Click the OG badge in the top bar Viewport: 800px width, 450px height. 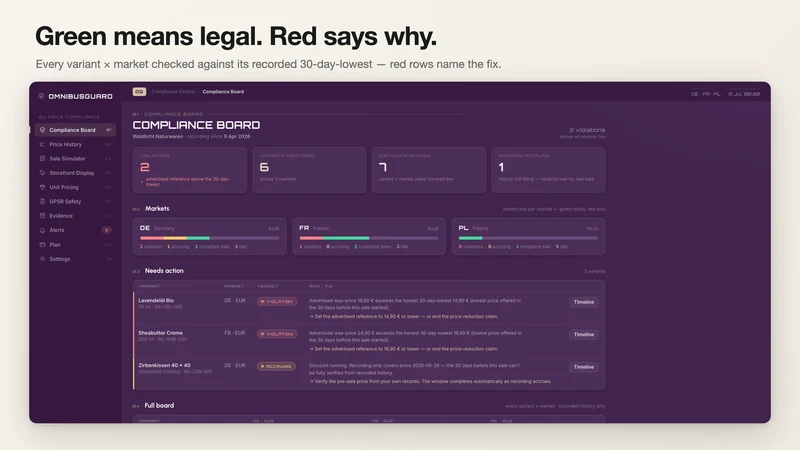[x=139, y=92]
